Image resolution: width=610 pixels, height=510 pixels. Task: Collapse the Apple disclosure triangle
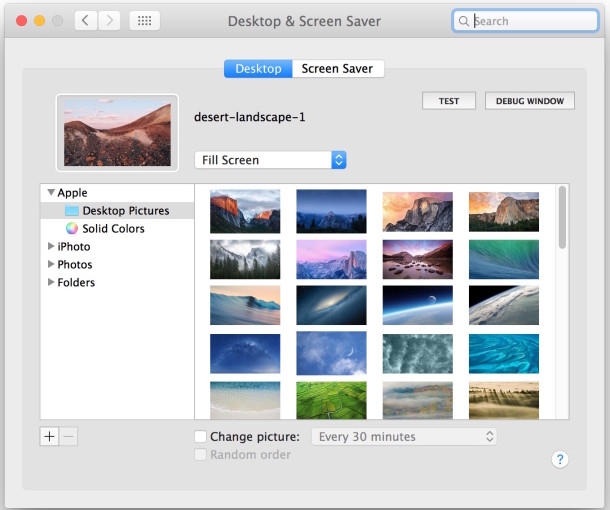click(51, 192)
